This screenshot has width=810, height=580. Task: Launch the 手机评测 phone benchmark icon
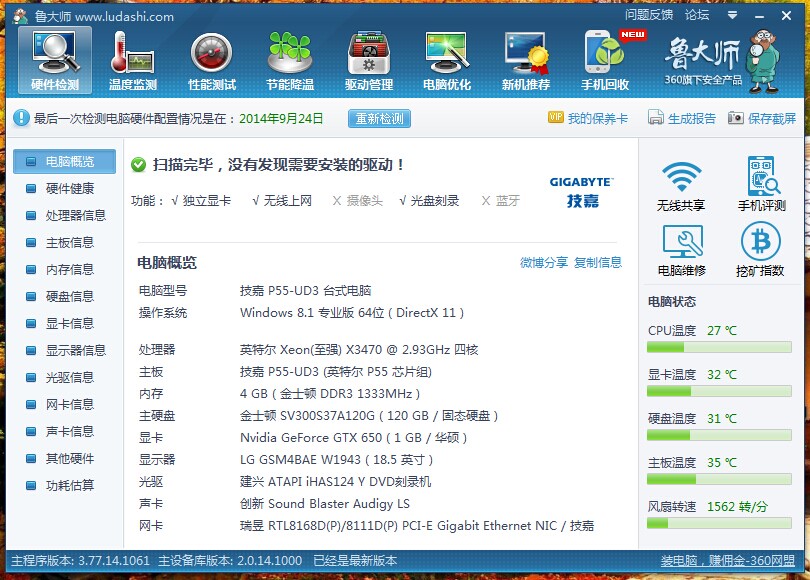click(762, 185)
